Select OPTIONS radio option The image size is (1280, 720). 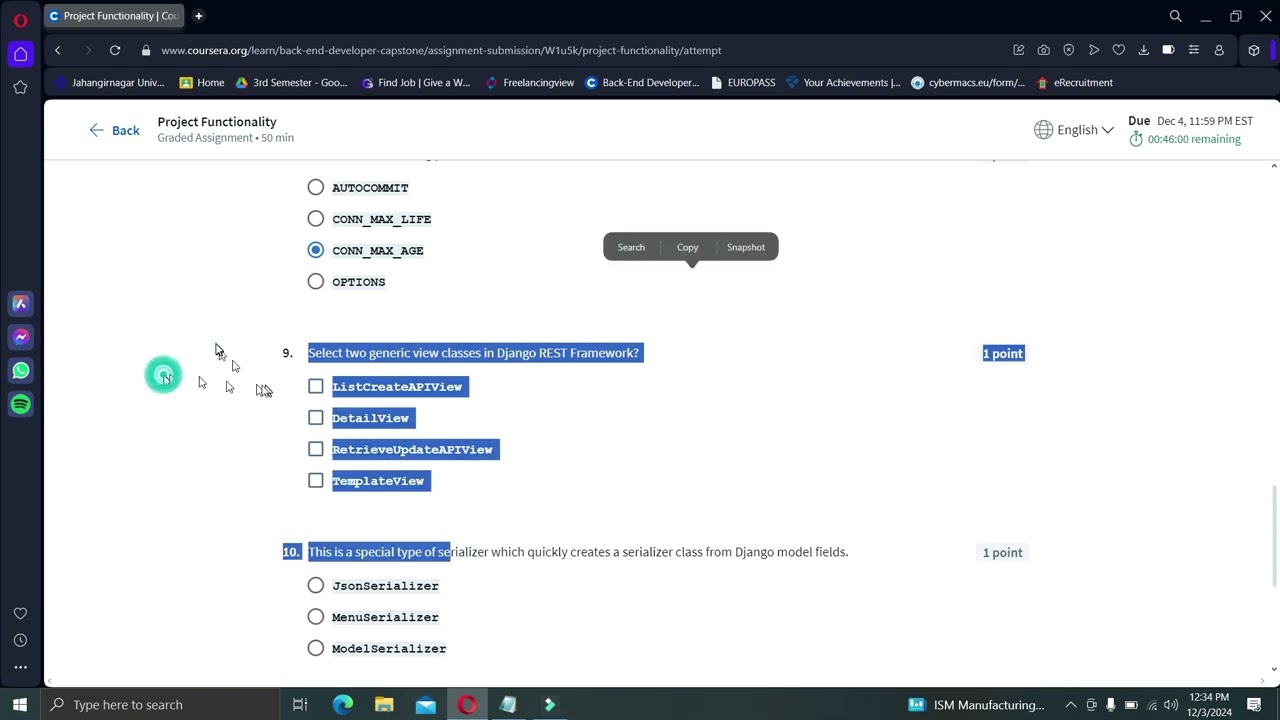(316, 281)
